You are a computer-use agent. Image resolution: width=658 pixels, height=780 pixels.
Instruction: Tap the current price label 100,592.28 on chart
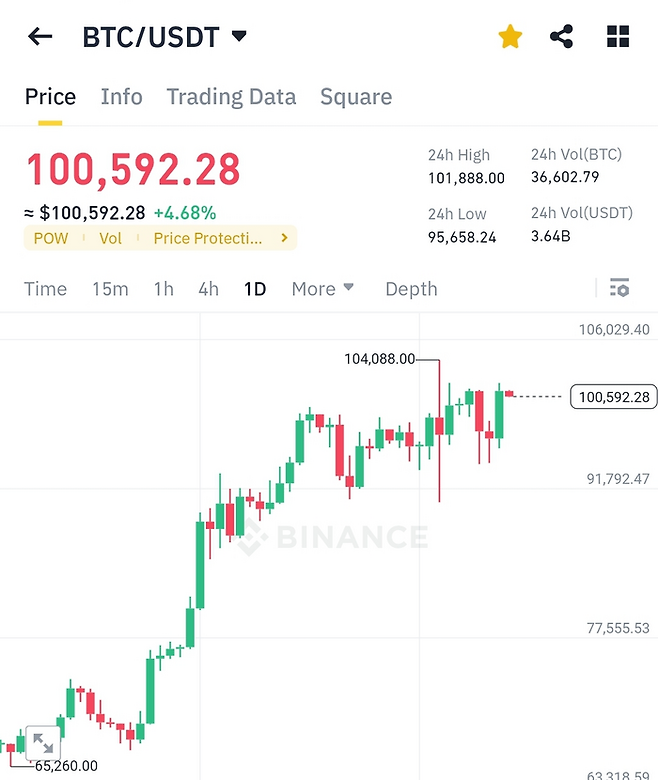coord(613,397)
